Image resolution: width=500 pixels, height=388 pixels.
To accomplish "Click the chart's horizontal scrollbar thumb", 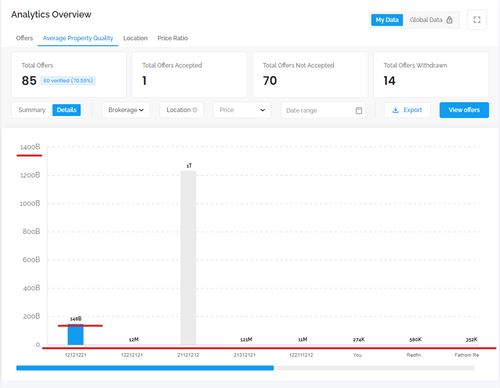I will [x=145, y=368].
